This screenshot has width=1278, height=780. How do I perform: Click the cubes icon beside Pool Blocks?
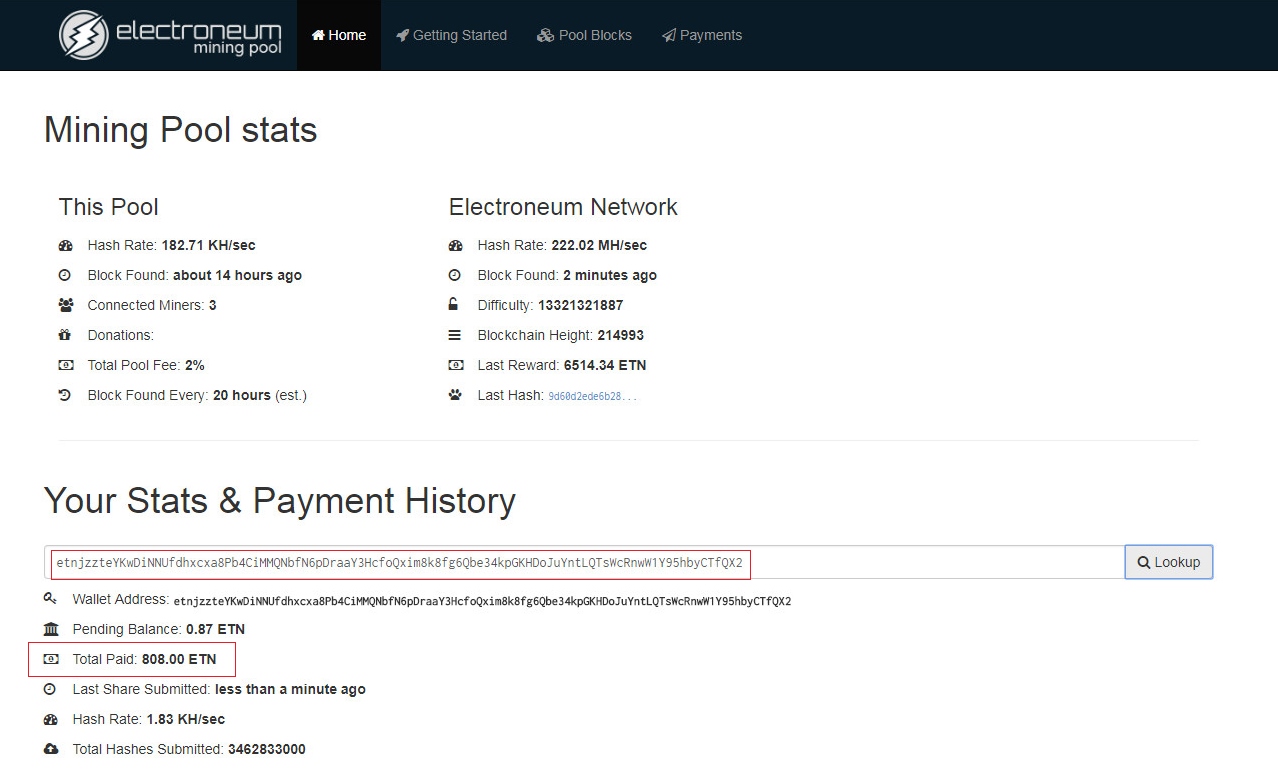tap(545, 35)
